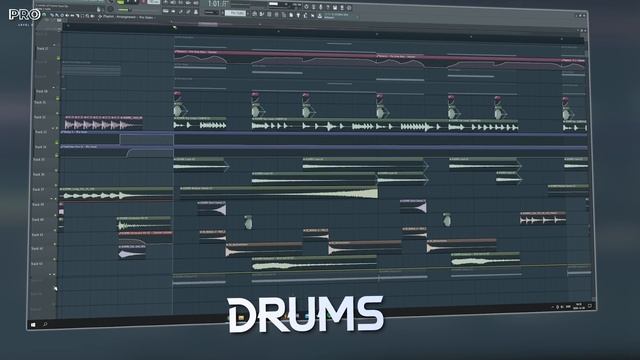640x360 pixels.
Task: Select first impact clip on Track 41
Action: pos(264,249)
